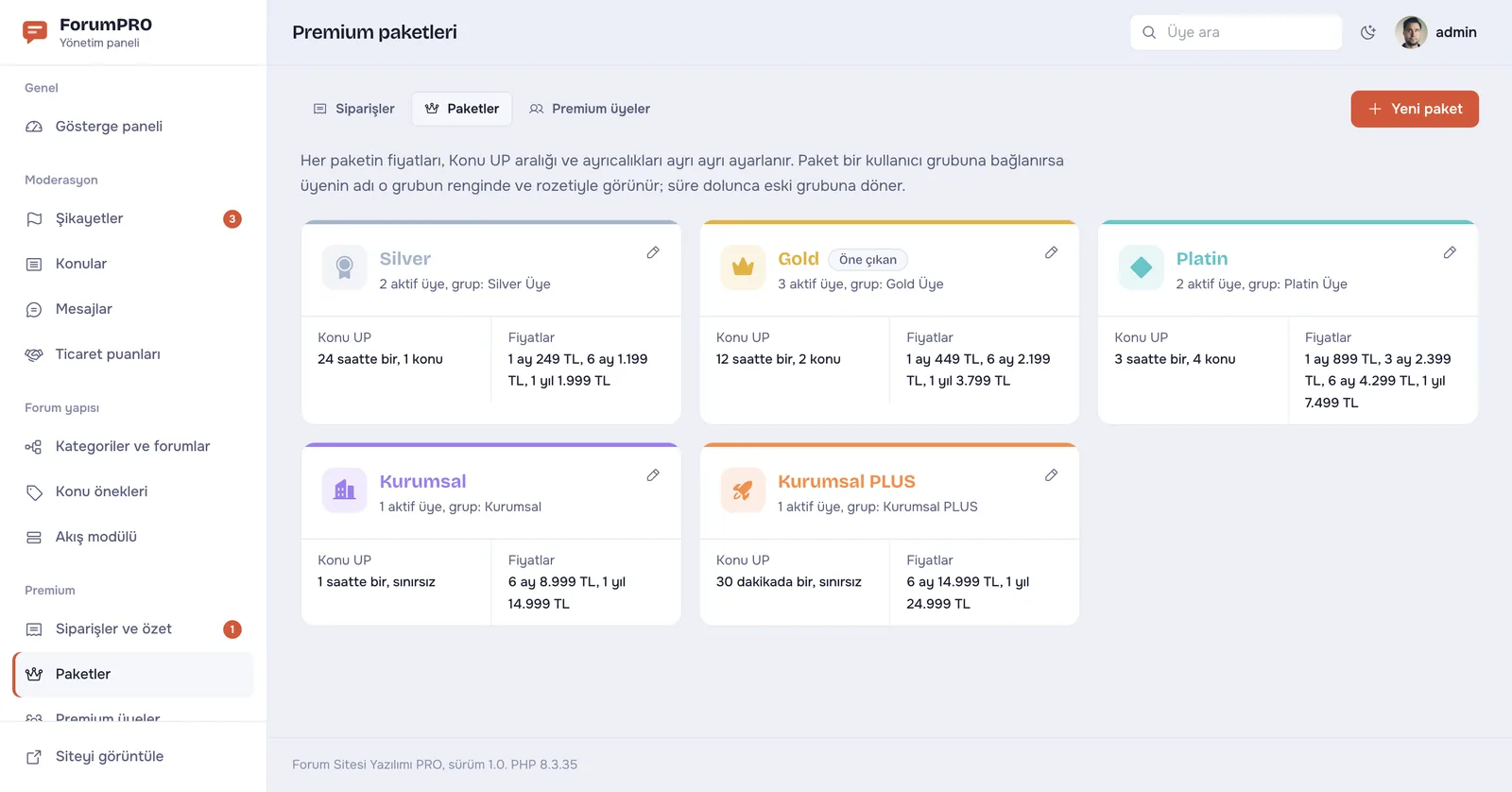Follow the Siteyi görüntüle link
Screen dimensions: 1512x792
[133, 757]
